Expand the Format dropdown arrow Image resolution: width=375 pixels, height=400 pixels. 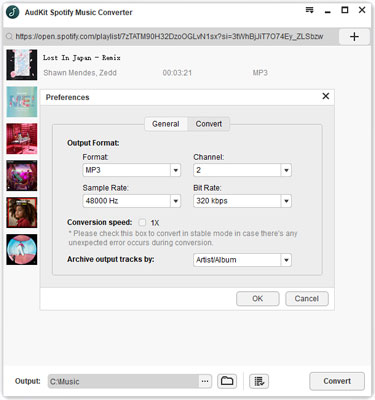(175, 170)
